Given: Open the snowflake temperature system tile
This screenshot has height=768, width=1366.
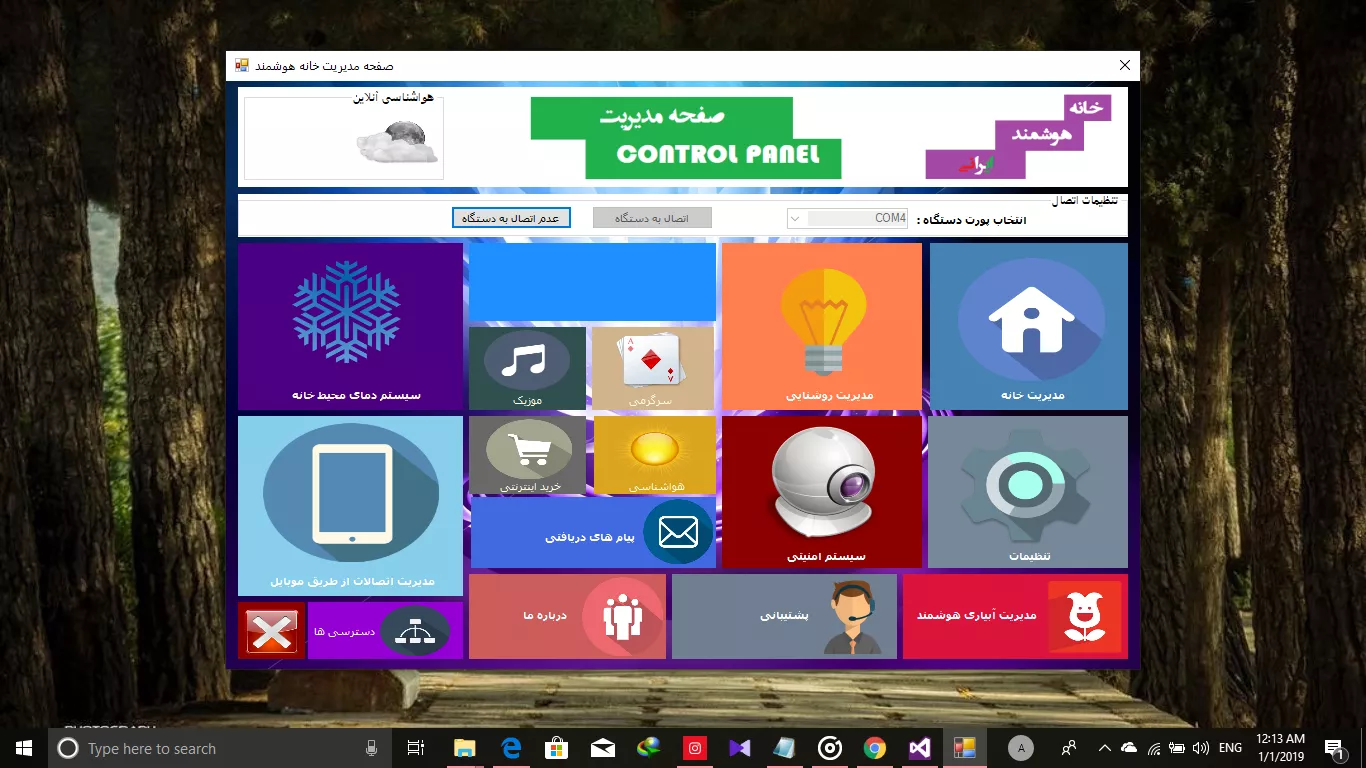Looking at the screenshot, I should point(350,326).
